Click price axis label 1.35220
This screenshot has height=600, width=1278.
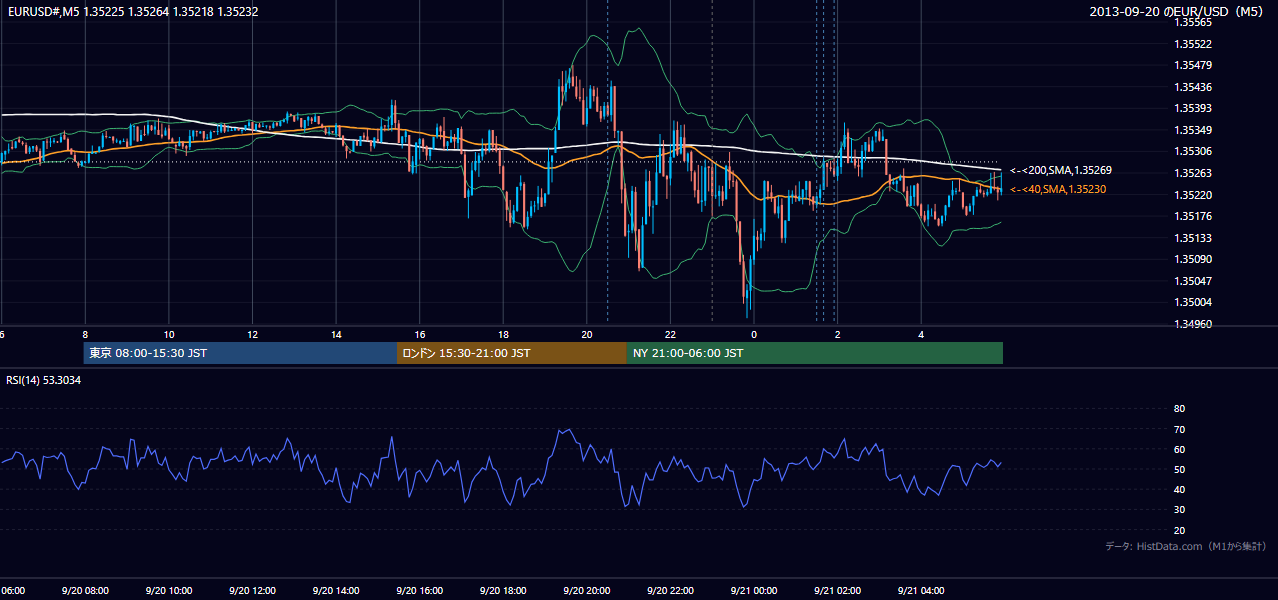pyautogui.click(x=1192, y=195)
